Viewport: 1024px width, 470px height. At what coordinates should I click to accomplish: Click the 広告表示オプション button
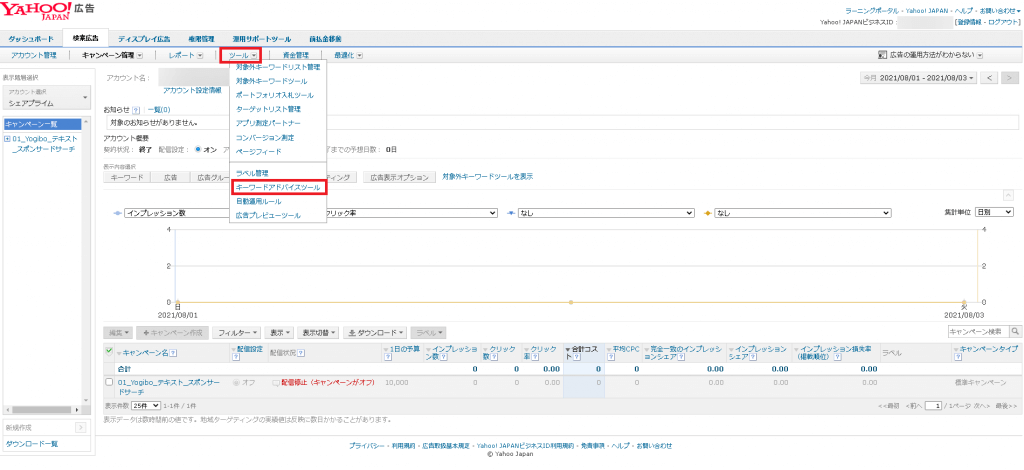tap(400, 177)
